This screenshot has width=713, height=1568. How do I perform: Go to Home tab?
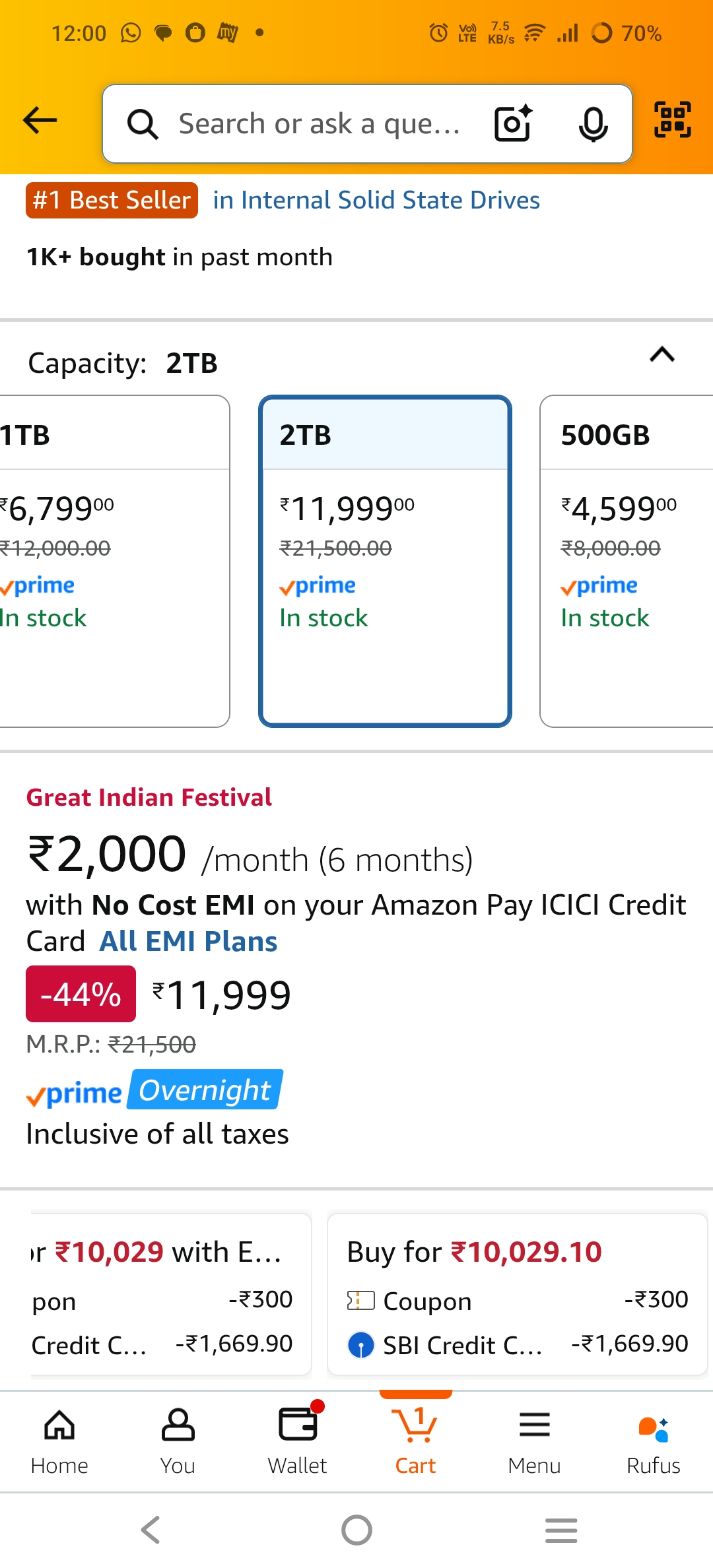tap(59, 1441)
